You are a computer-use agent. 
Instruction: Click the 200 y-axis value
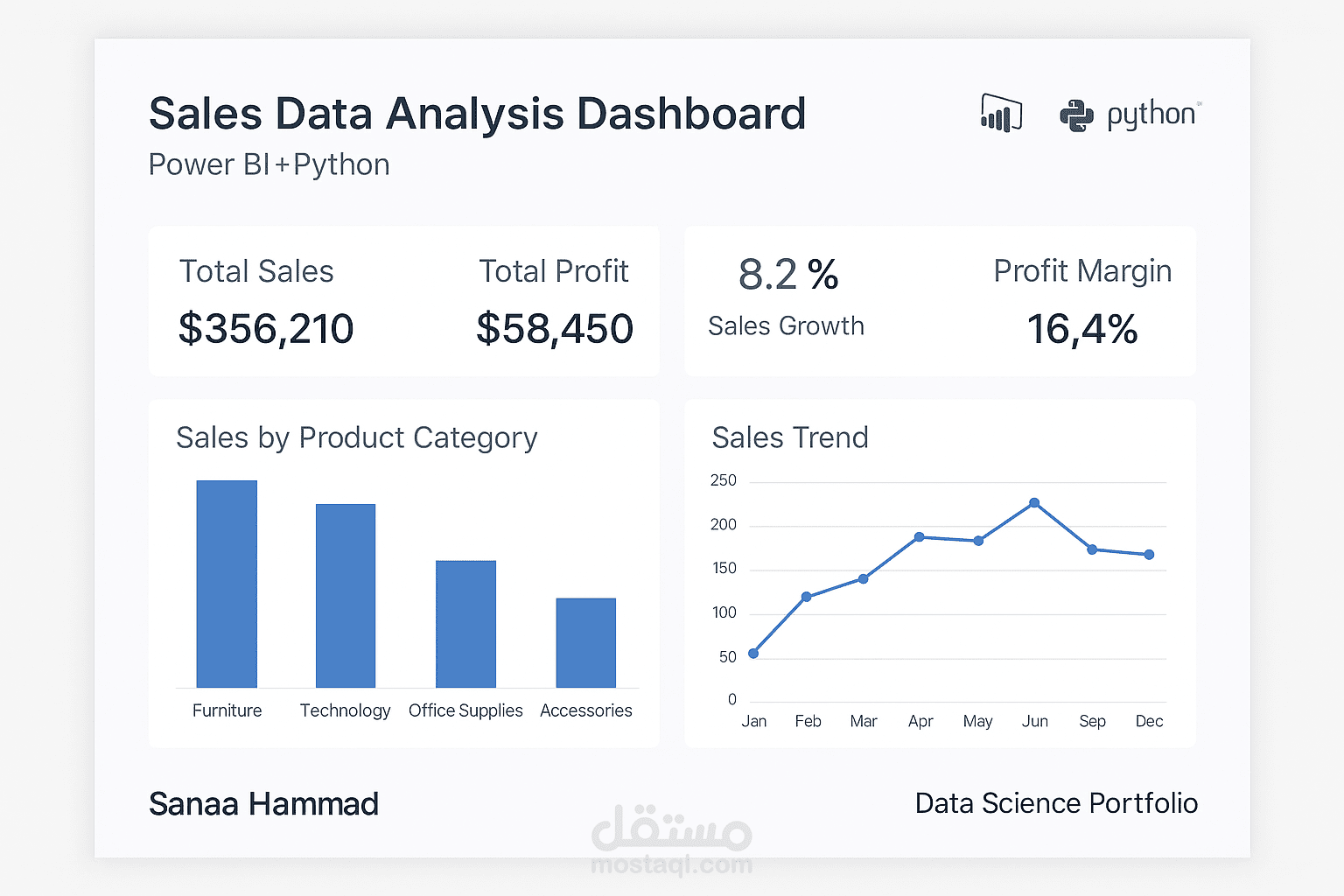click(724, 525)
